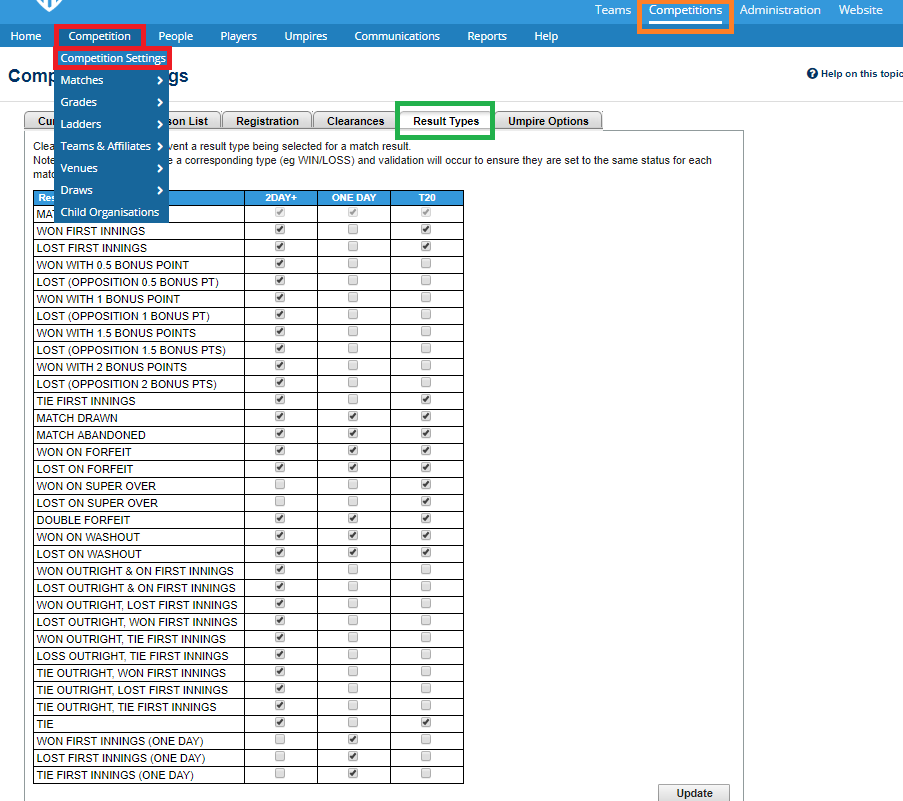This screenshot has height=801, width=903.
Task: Uncheck LOST ON WASHOUT T20 checkbox
Action: click(426, 552)
